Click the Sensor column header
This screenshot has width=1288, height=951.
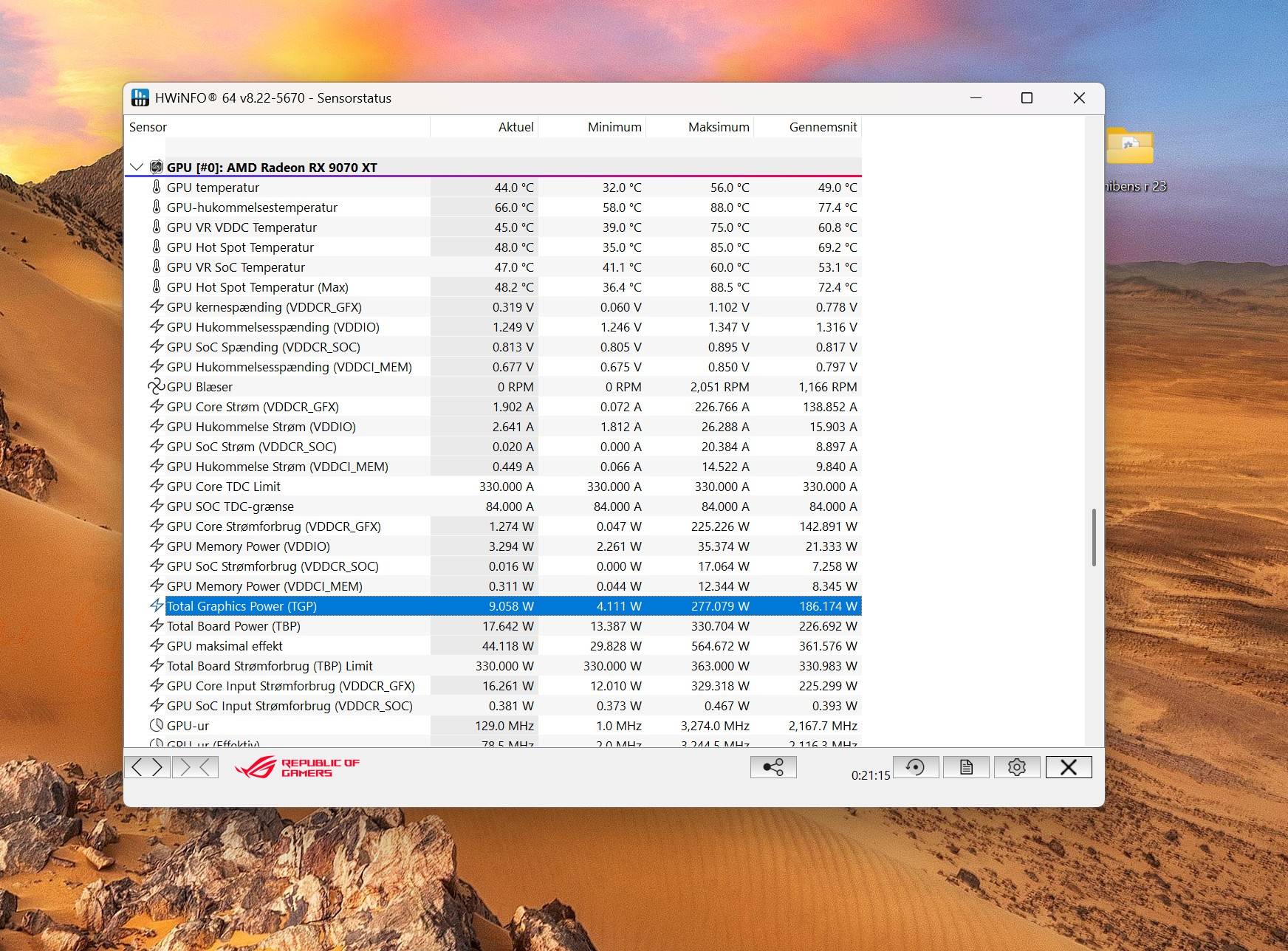(x=278, y=126)
